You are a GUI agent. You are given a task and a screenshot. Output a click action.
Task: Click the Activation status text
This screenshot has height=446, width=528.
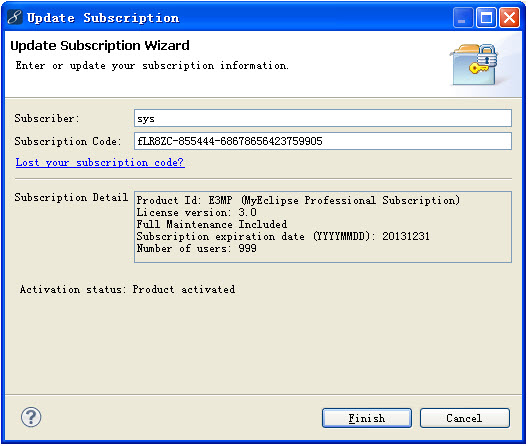tap(127, 289)
